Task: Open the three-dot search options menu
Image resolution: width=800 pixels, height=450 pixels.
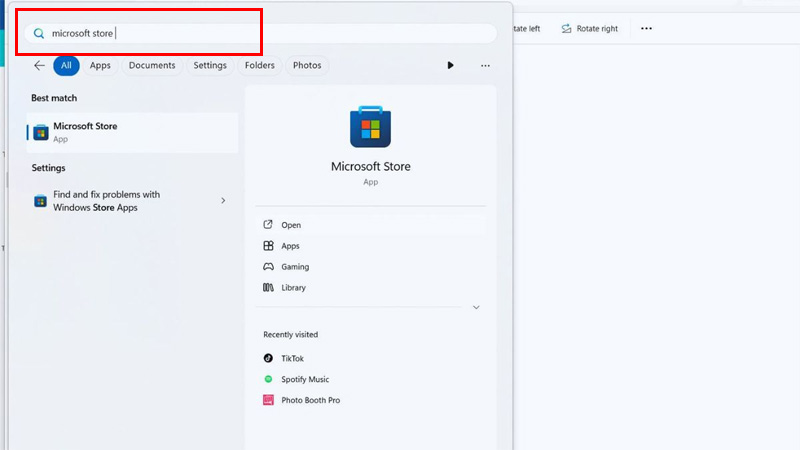Action: coord(485,65)
